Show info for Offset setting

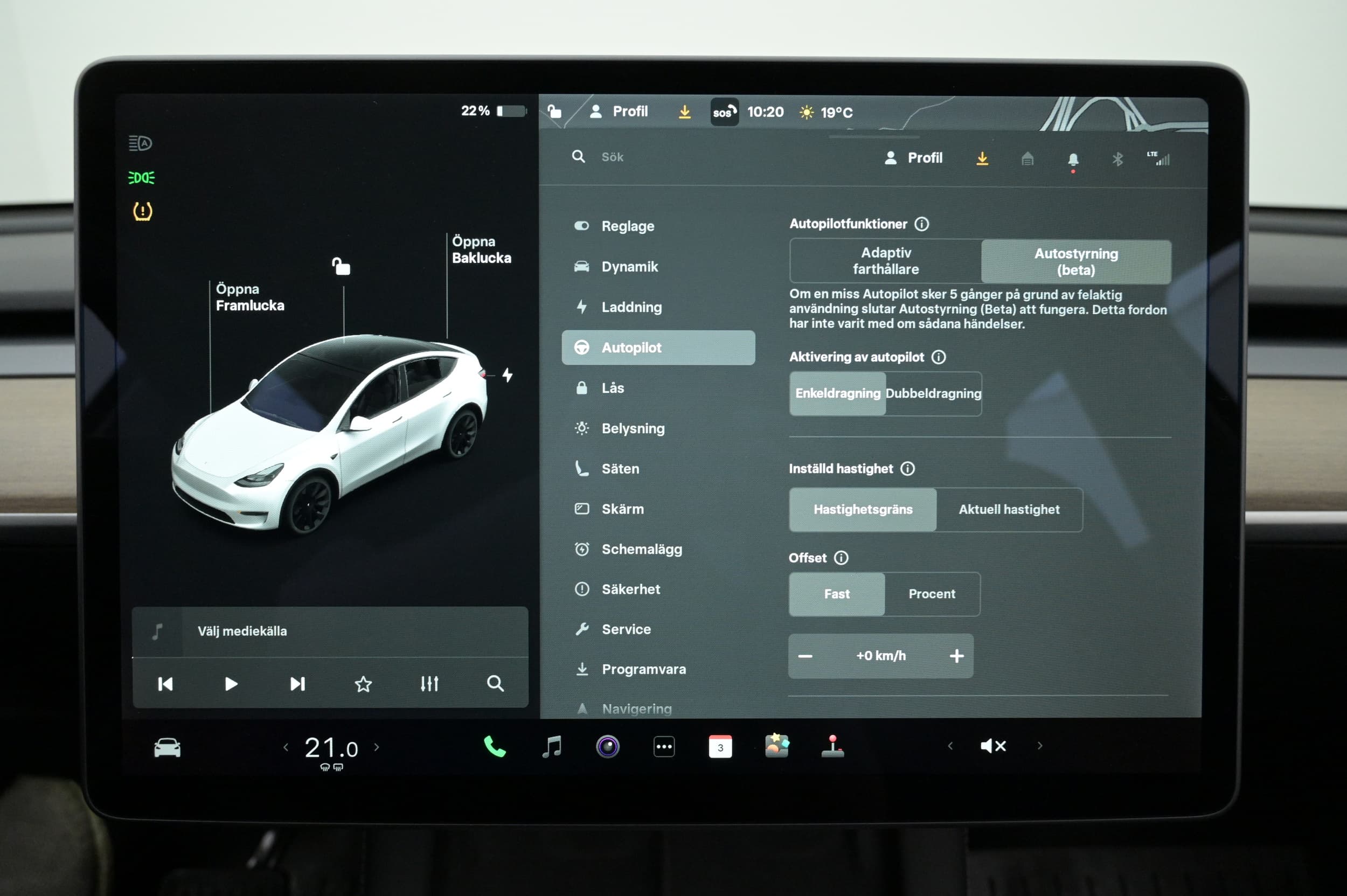click(x=841, y=558)
